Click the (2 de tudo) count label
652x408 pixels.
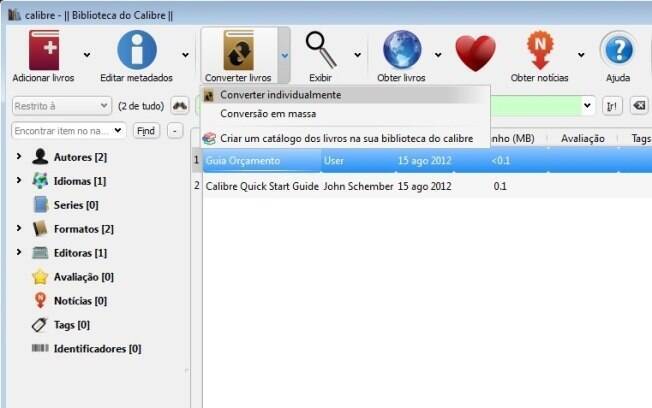[141, 106]
